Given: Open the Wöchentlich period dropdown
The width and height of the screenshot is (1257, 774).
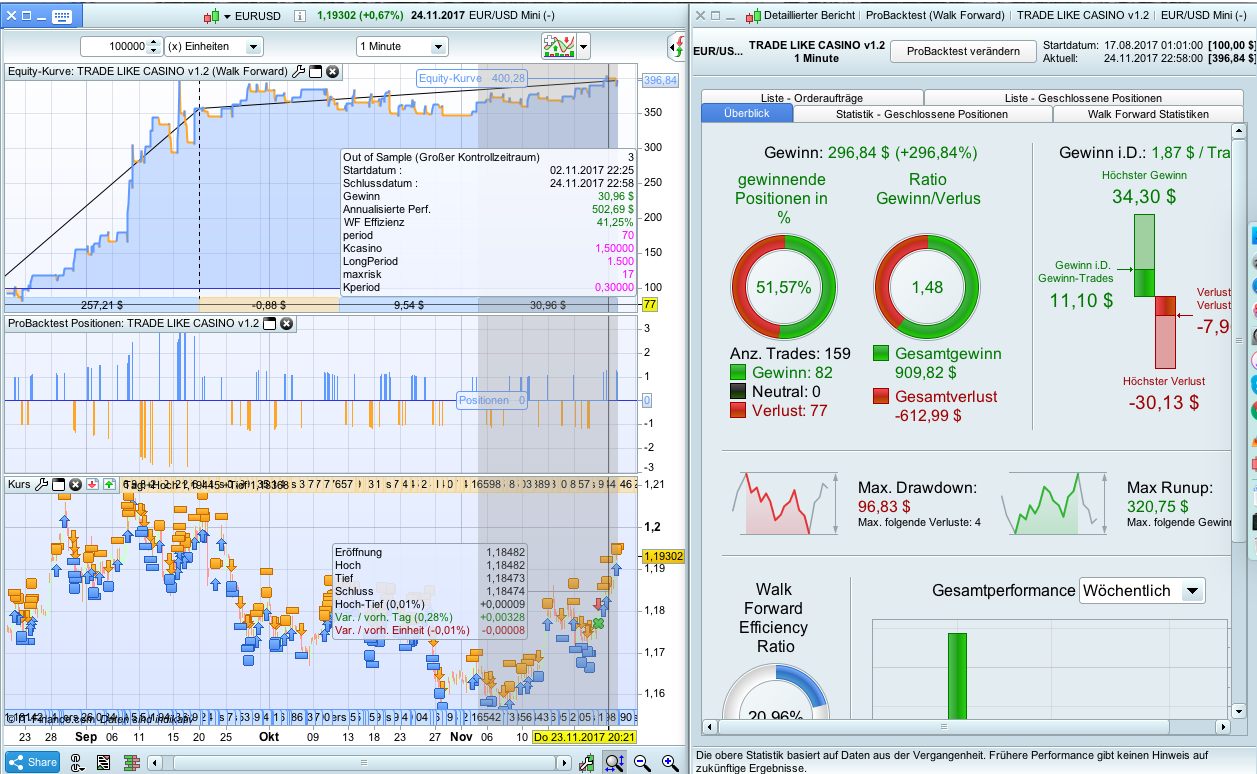Looking at the screenshot, I should click(1143, 590).
